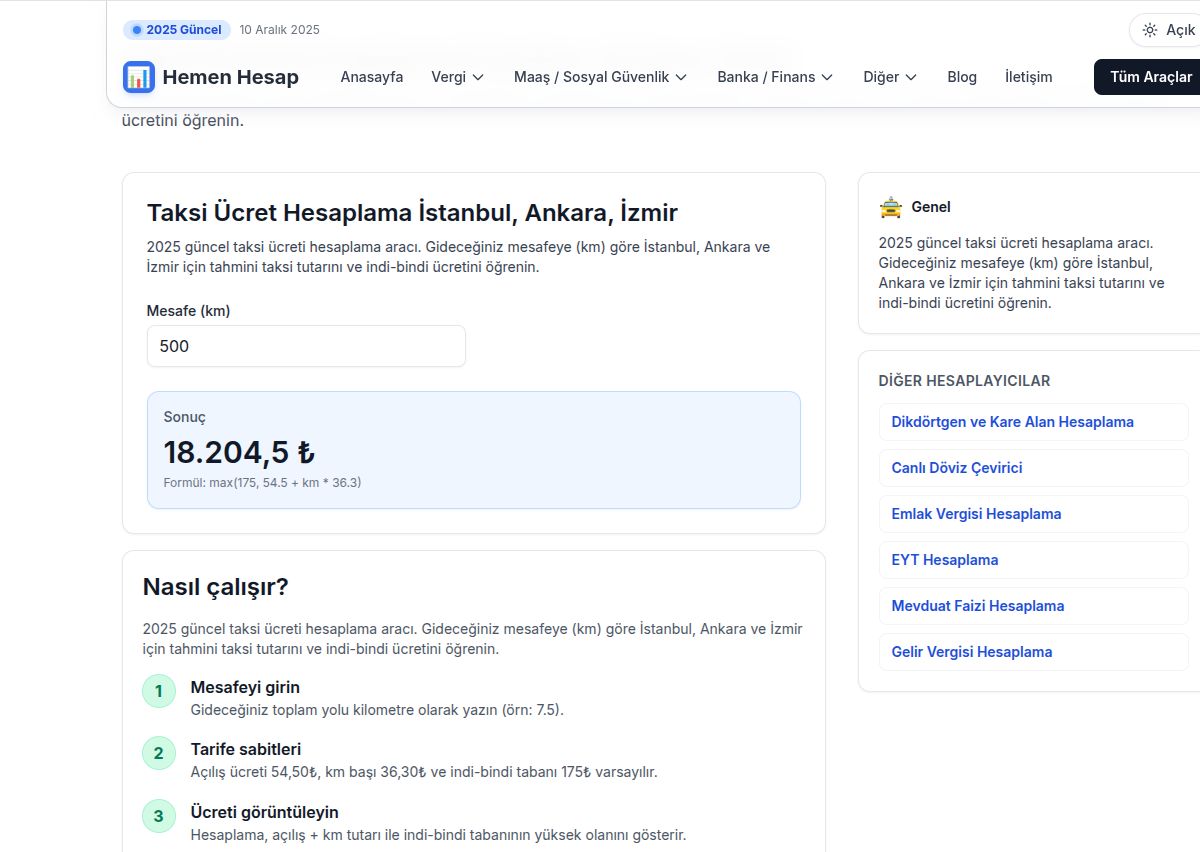This screenshot has height=852, width=1200.
Task: Select the green step 1 circle badge
Action: [159, 690]
